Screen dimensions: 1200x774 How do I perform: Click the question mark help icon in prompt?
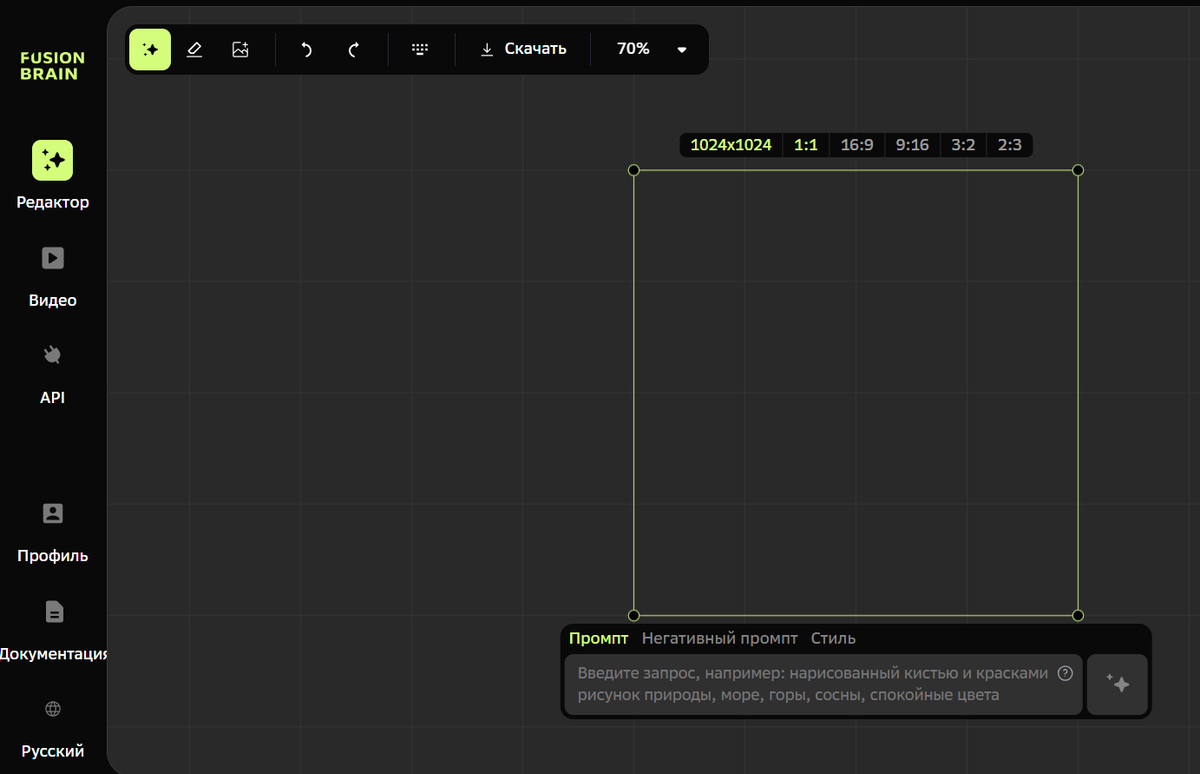1065,673
